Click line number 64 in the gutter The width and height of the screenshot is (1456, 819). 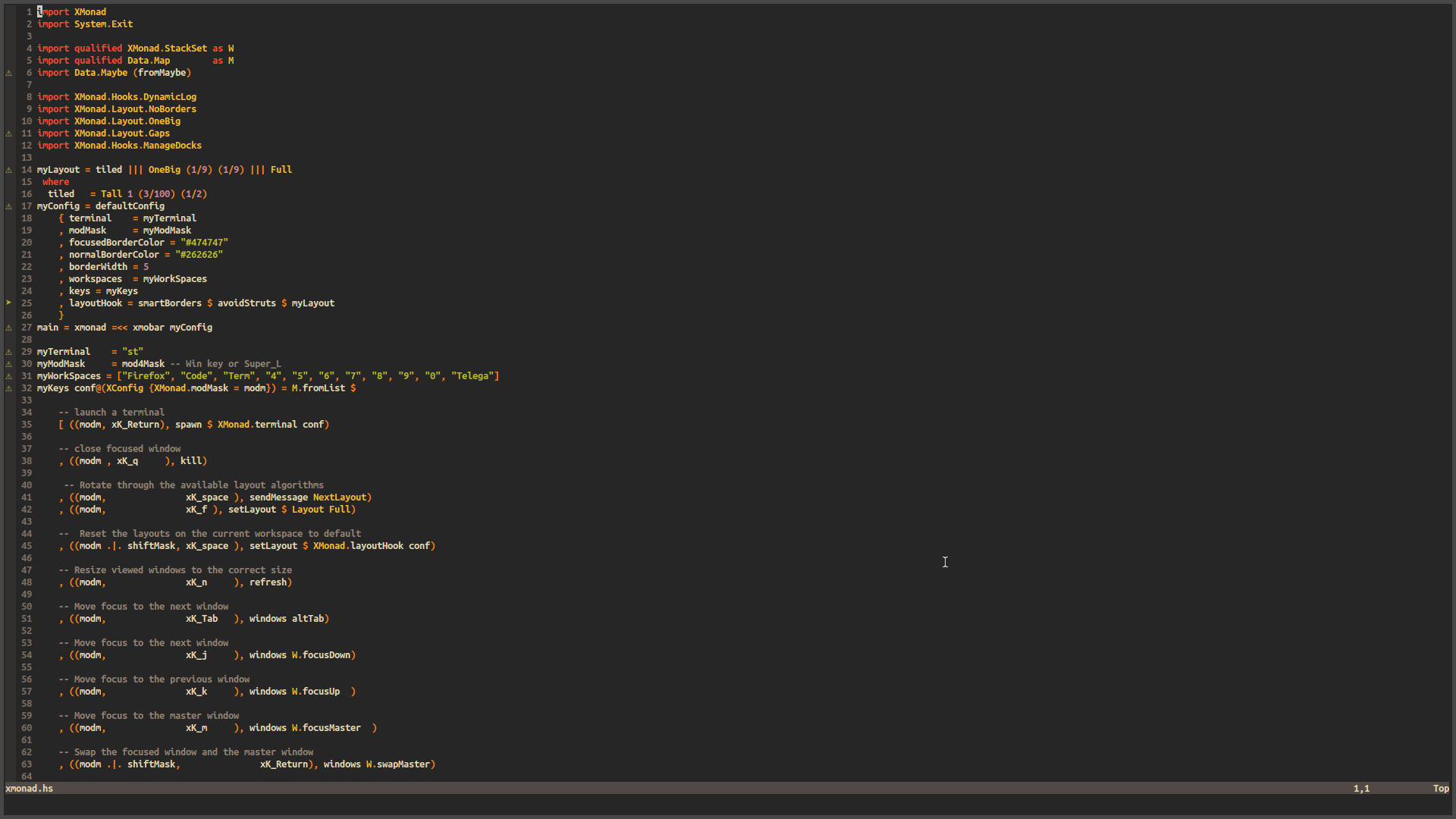pyautogui.click(x=27, y=777)
